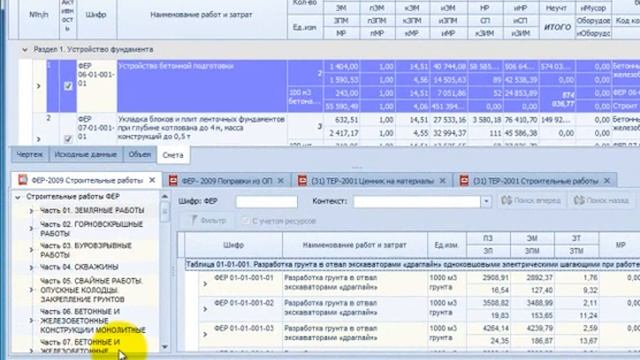Toggle activity checkbox for ФЕР 06-01-001-01 row
The width and height of the screenshot is (640, 360).
point(68,86)
